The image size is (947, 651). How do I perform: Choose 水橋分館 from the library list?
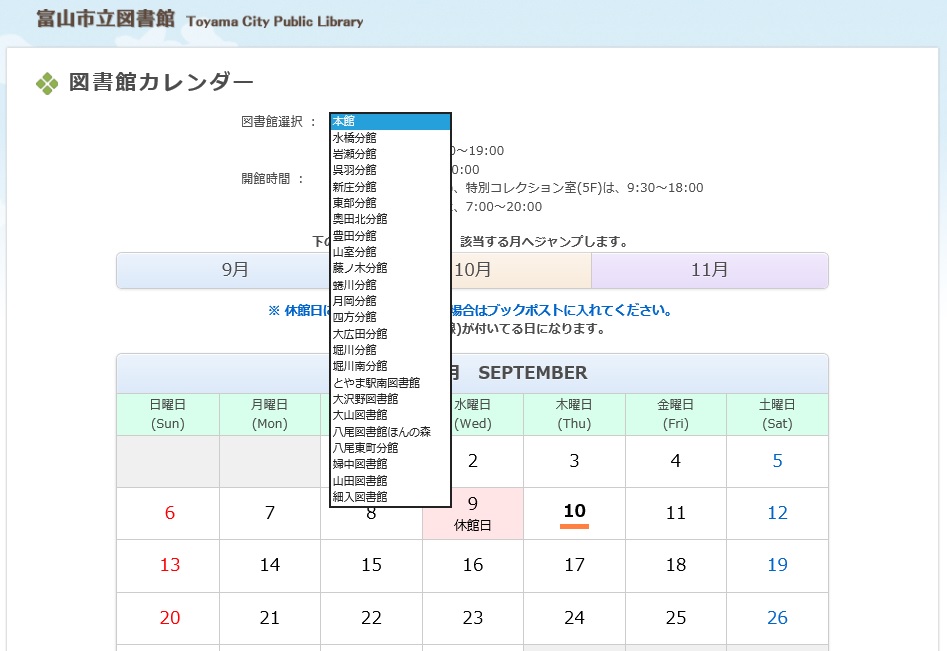coord(390,138)
